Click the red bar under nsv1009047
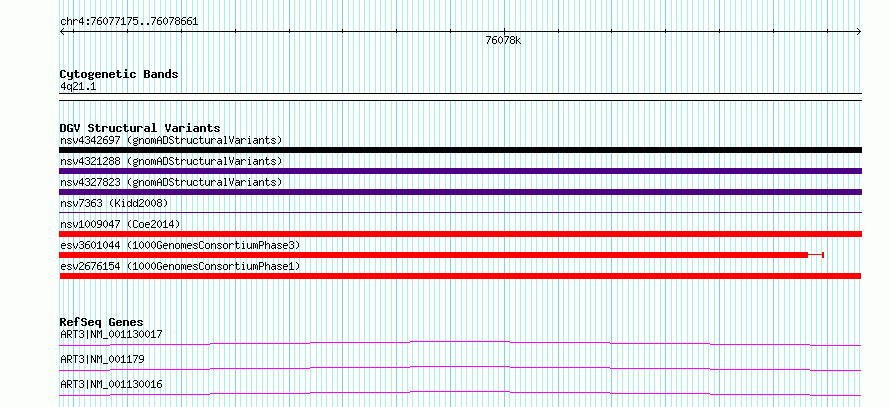This screenshot has width=890, height=407. tap(460, 234)
